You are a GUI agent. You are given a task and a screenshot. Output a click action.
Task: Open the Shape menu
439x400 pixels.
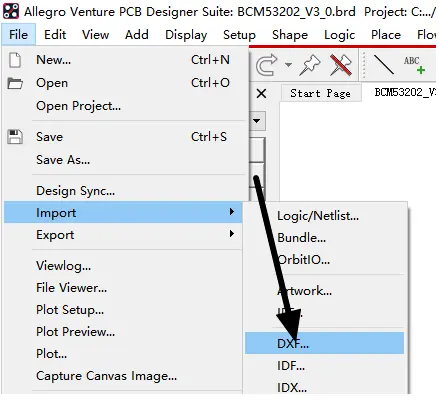290,35
